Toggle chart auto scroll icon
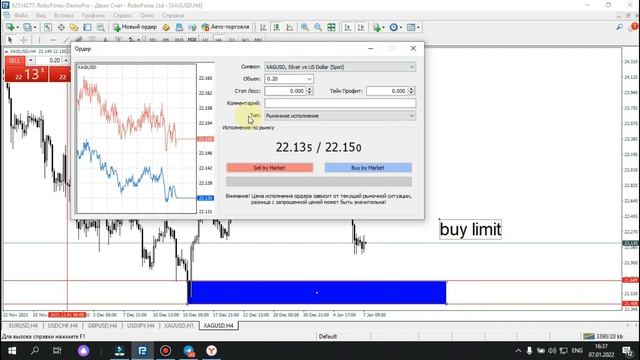 pyautogui.click(x=347, y=27)
